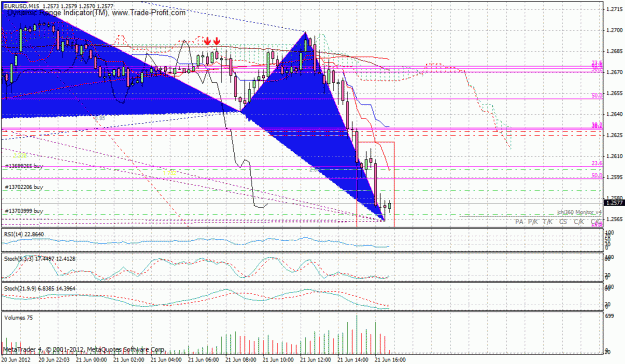The image size is (625, 364).
Task: Select the right red down arrow signal
Action: point(217,41)
